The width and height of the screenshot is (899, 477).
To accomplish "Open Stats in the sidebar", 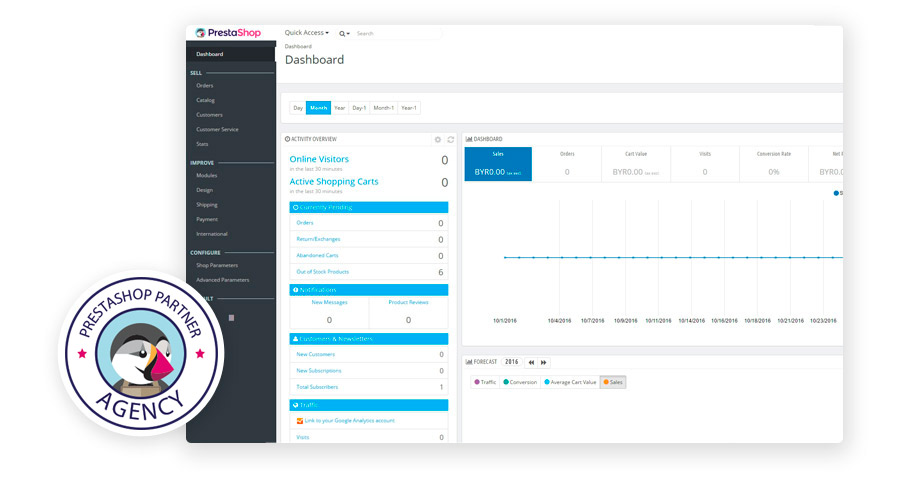I will (202, 144).
